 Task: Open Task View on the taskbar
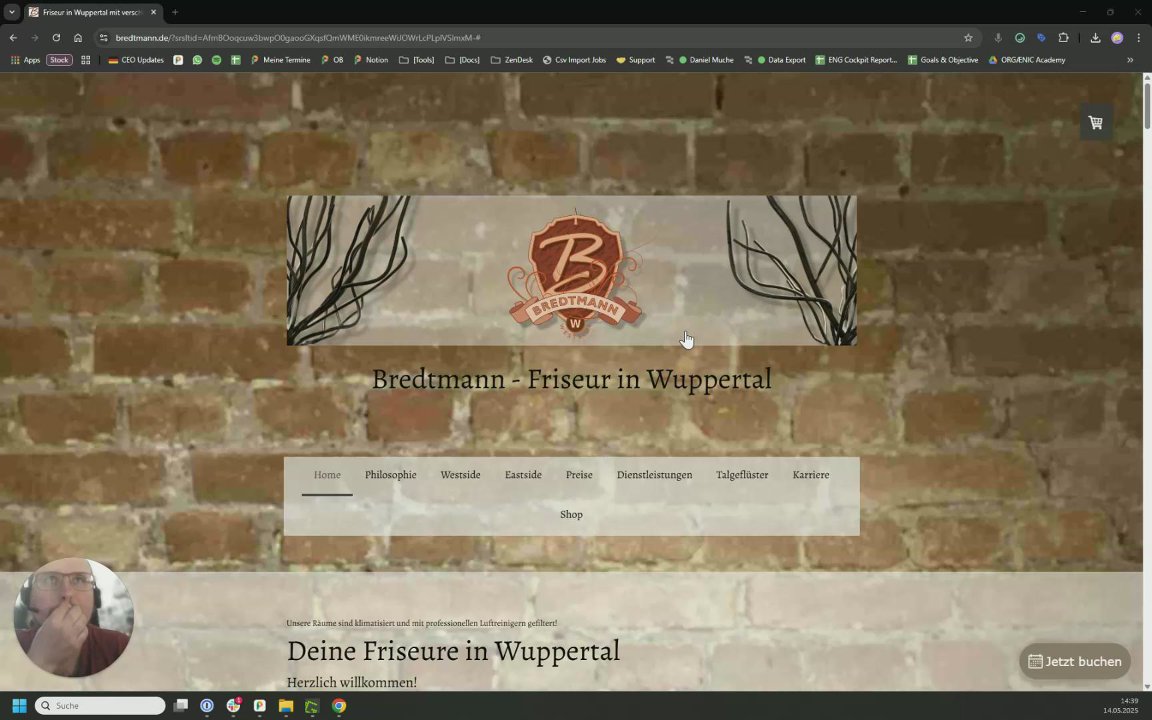click(x=181, y=705)
